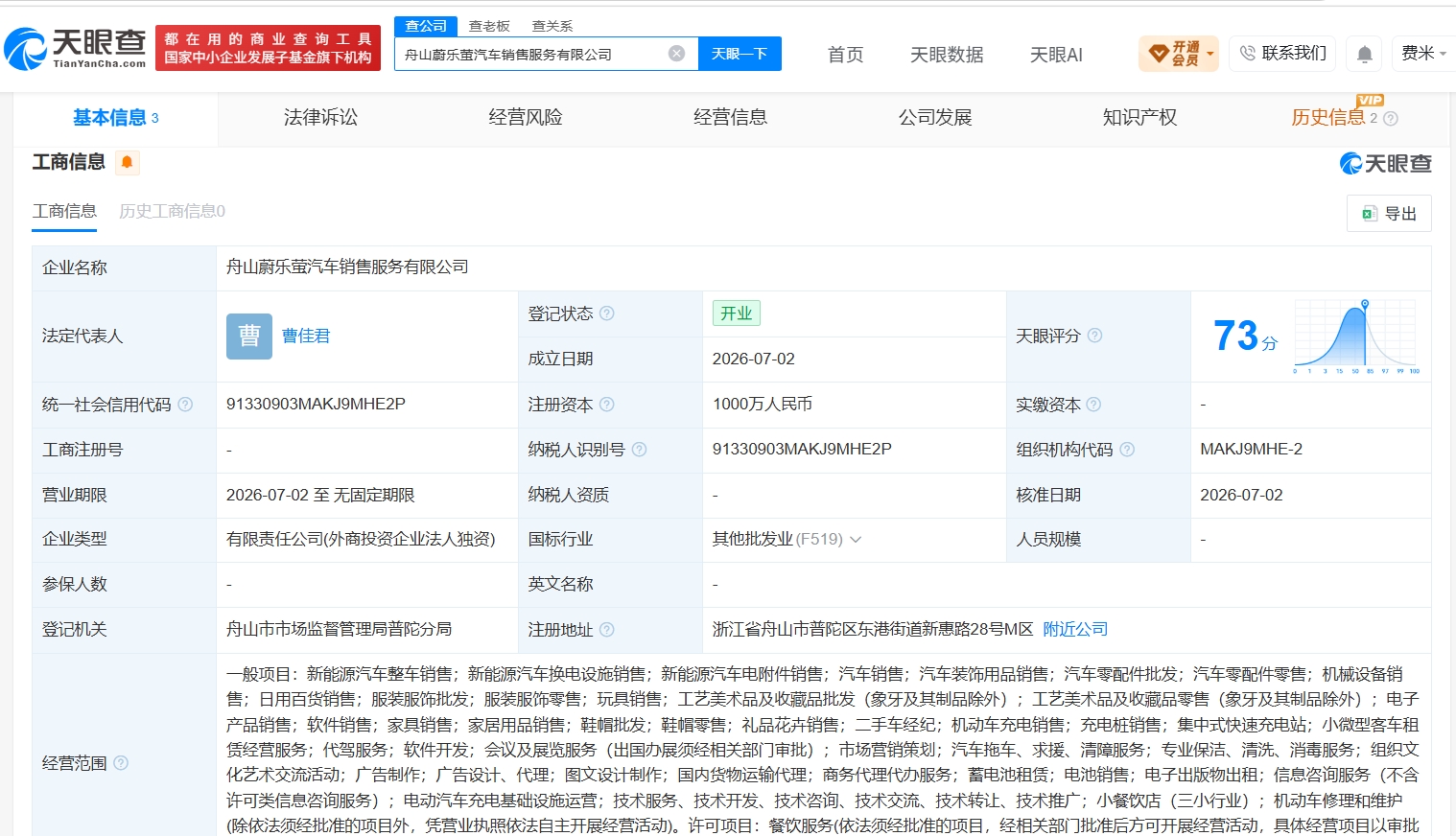Click help icon beside 经营范围
The height and width of the screenshot is (836, 1456).
pyautogui.click(x=121, y=763)
